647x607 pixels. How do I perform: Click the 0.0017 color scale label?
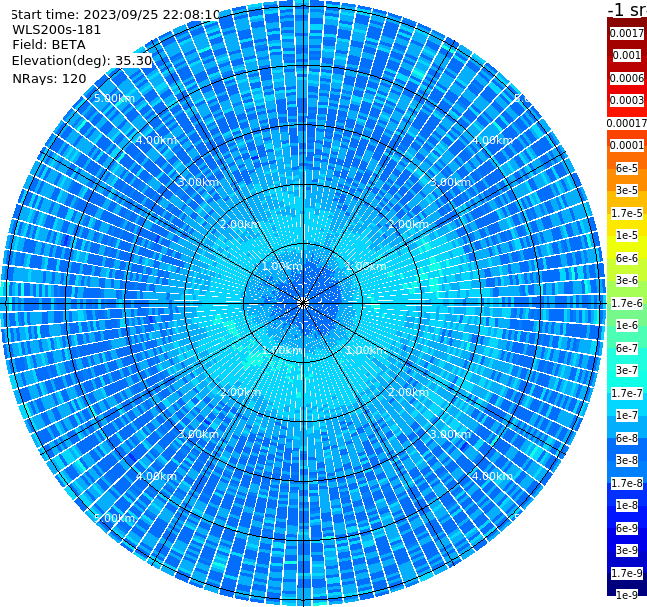627,33
